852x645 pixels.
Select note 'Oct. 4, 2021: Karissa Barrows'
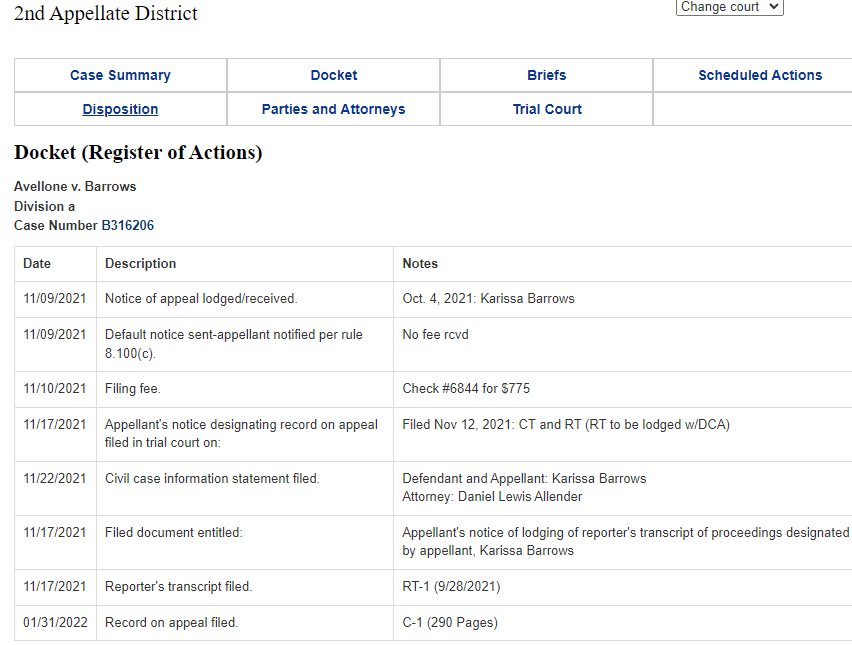pos(488,298)
